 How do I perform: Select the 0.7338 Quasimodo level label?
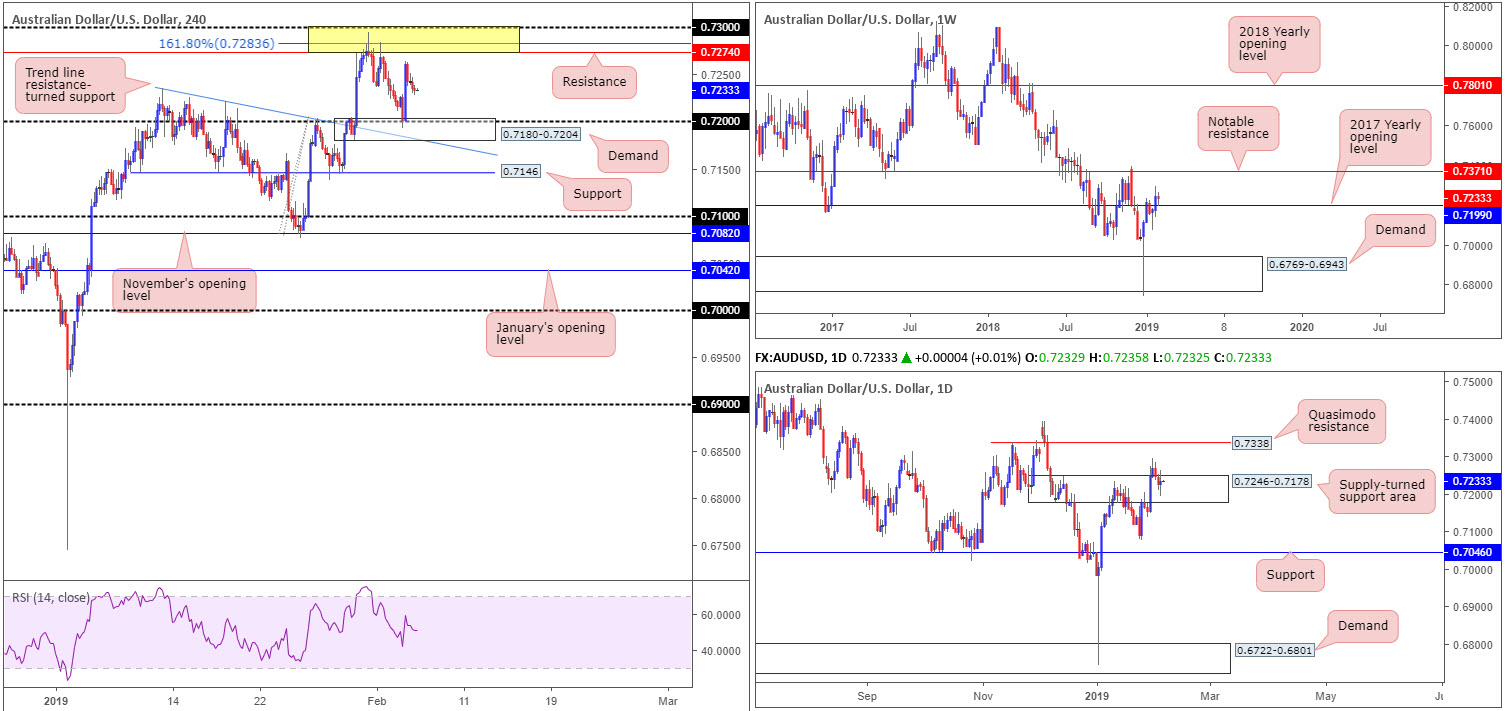pos(1252,442)
